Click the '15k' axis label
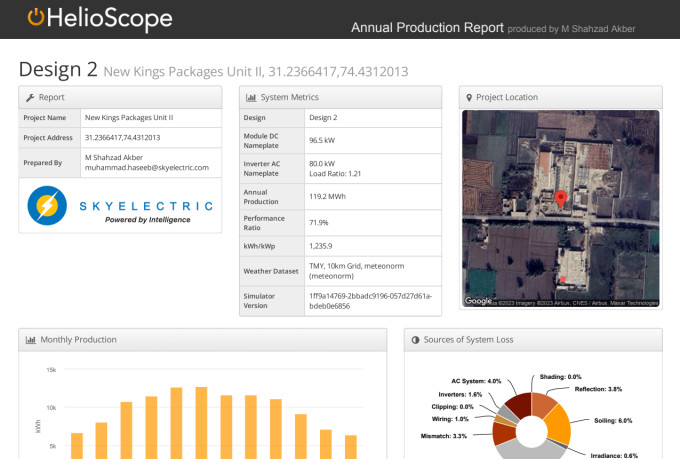680x459 pixels. click(51, 370)
